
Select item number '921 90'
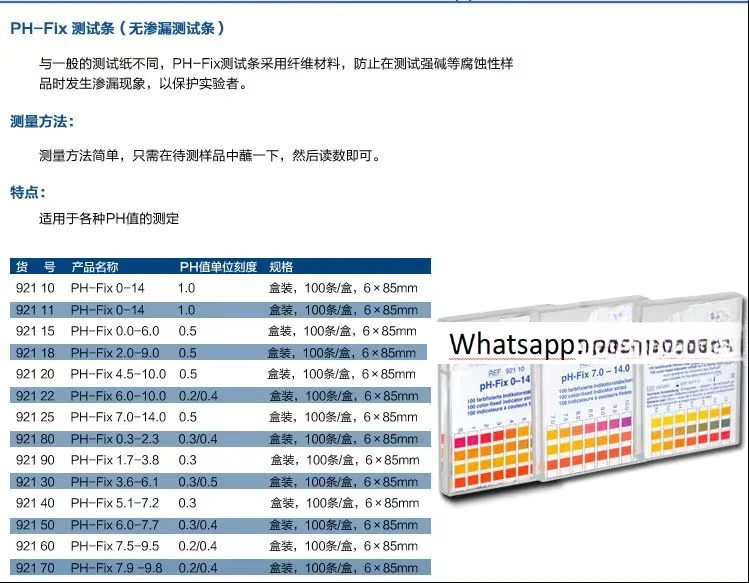pyautogui.click(x=35, y=460)
